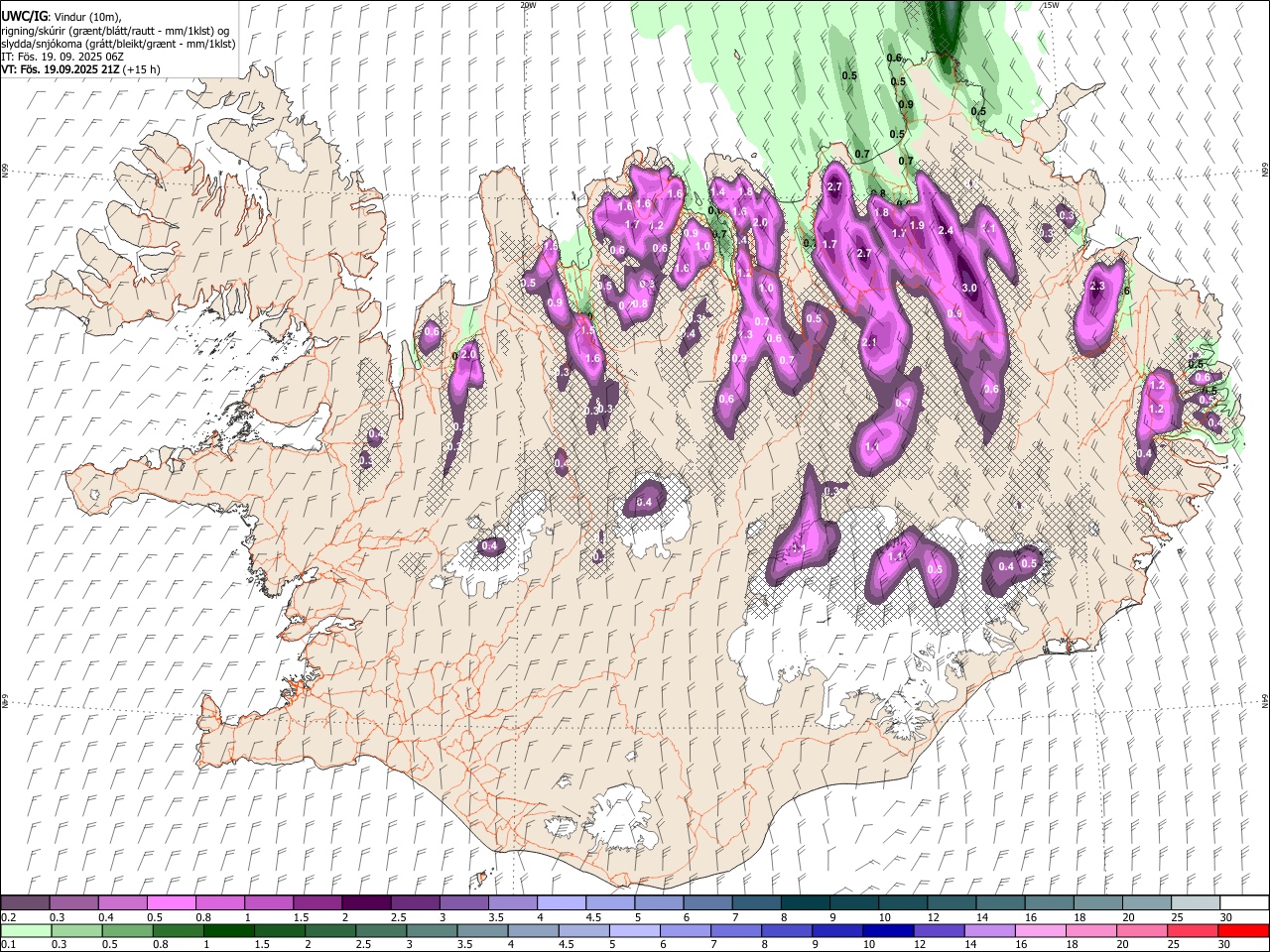
Task: Click the "rigning/skúrir" legend description line
Action: [115, 31]
